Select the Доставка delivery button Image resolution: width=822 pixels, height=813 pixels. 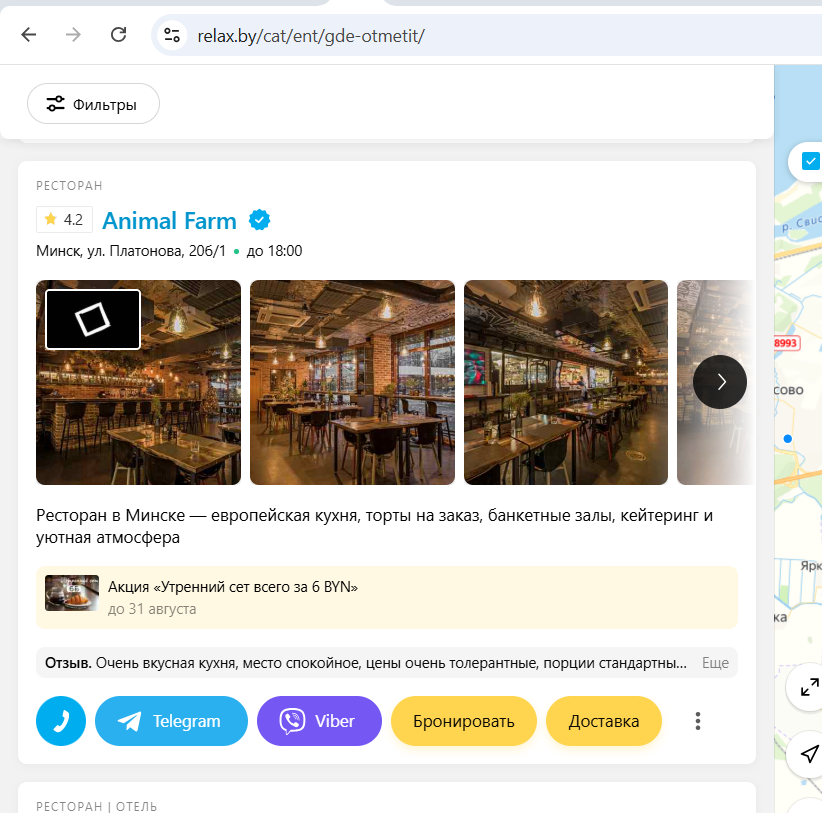pos(604,721)
